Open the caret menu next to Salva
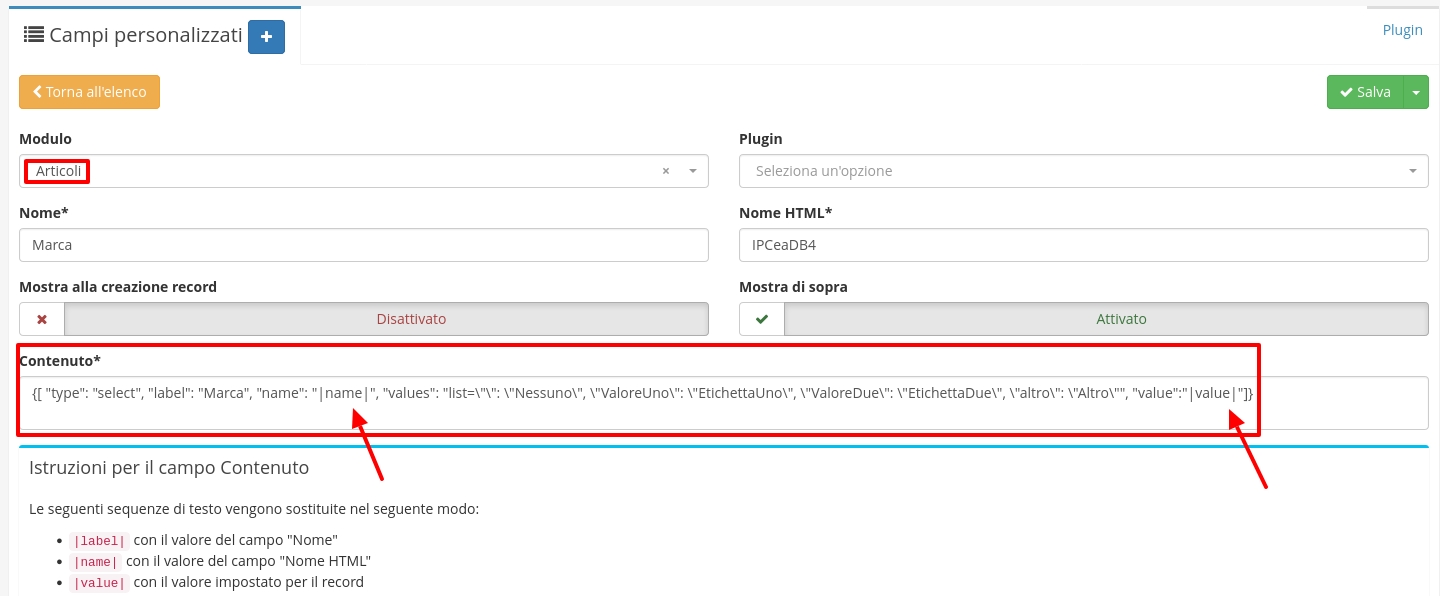This screenshot has height=596, width=1440. 1416,92
